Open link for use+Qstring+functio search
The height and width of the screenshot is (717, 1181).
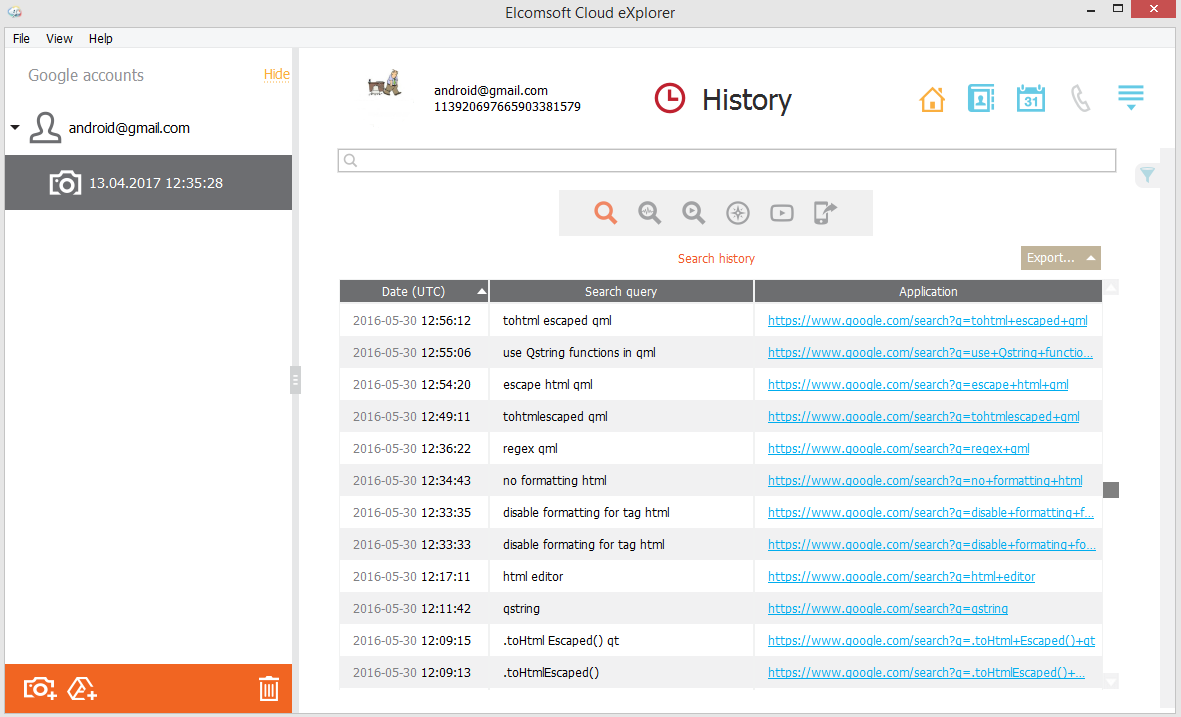930,352
